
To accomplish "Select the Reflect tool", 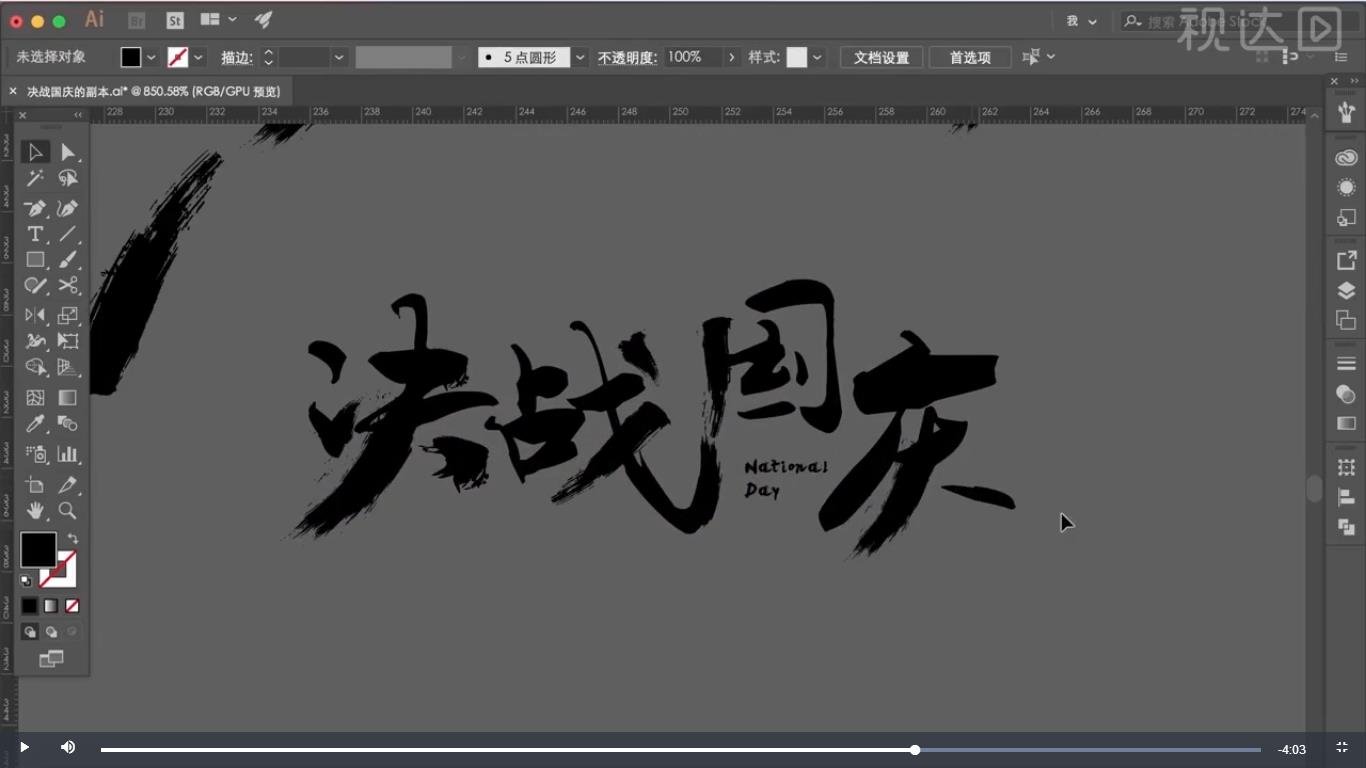I will pos(35,315).
